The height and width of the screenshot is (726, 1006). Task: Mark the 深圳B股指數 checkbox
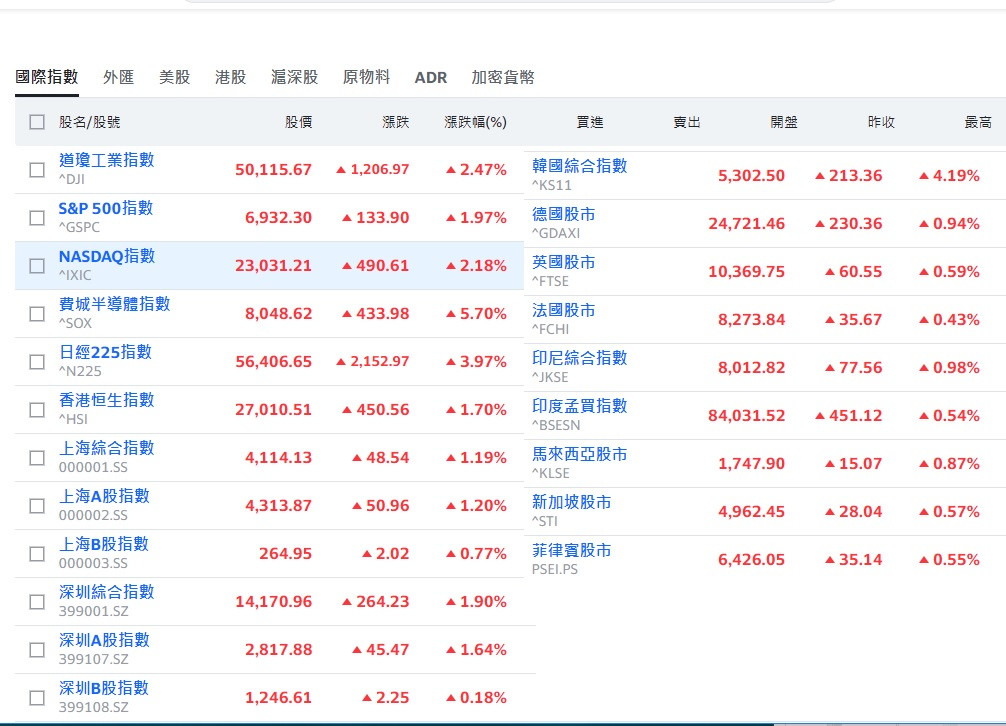[37, 698]
